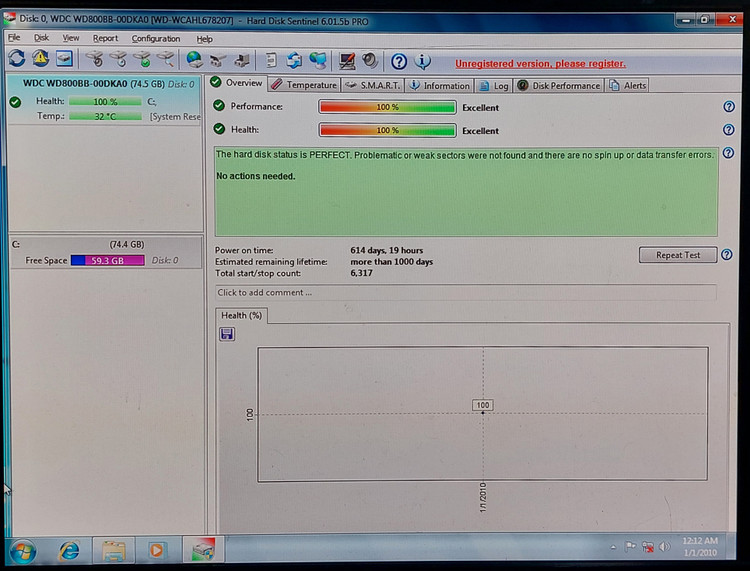Click the globe with monitor toolbar icon
The image size is (750, 571).
coord(318,60)
